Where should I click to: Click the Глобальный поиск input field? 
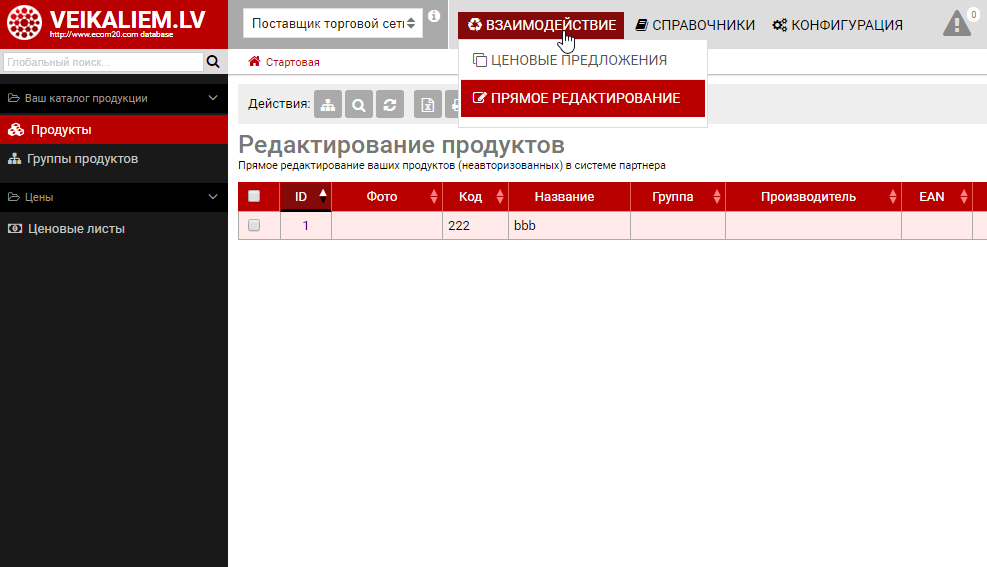click(102, 62)
